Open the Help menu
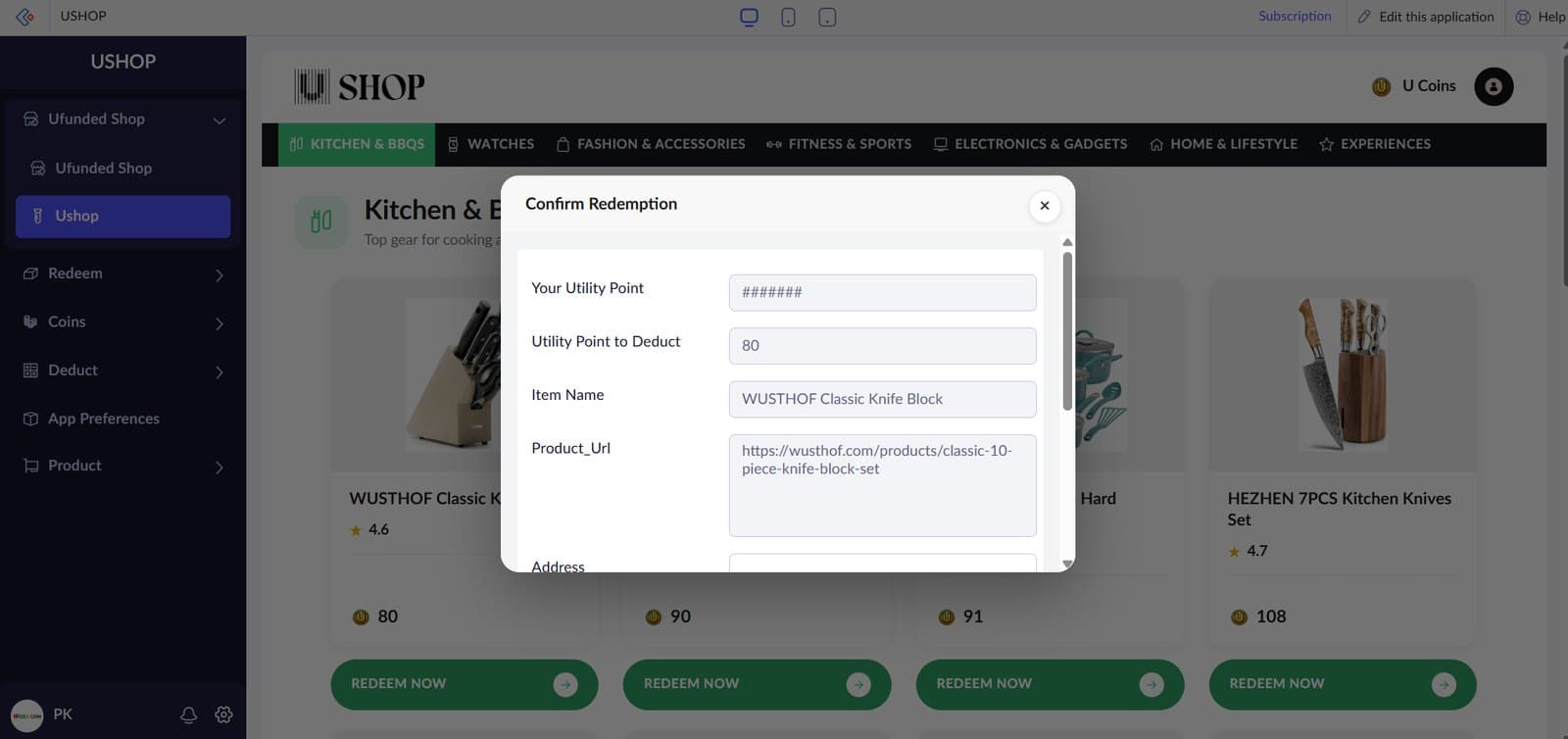The image size is (1568, 739). tap(1542, 17)
